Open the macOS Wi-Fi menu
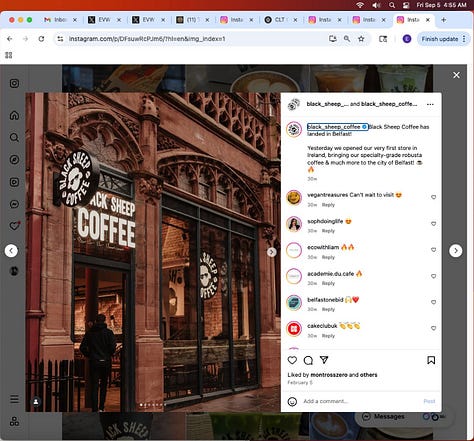This screenshot has height=441, width=474. (x=360, y=5)
